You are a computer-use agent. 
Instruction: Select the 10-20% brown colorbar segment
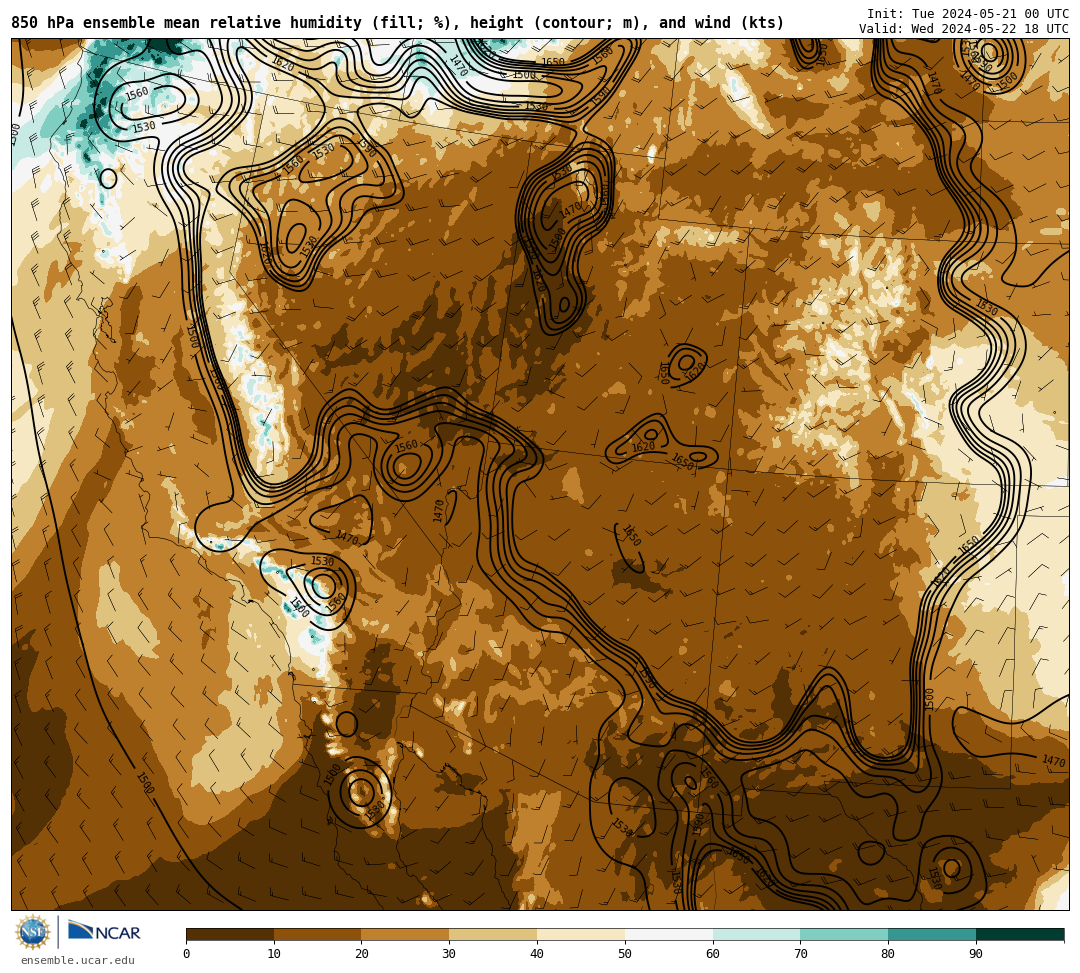coord(318,934)
